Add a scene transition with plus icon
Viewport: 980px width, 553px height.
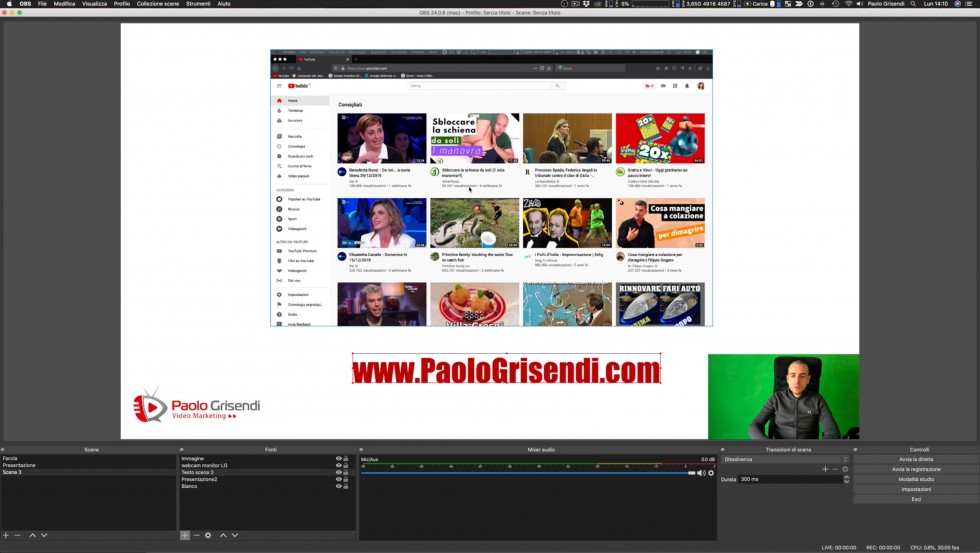(825, 469)
